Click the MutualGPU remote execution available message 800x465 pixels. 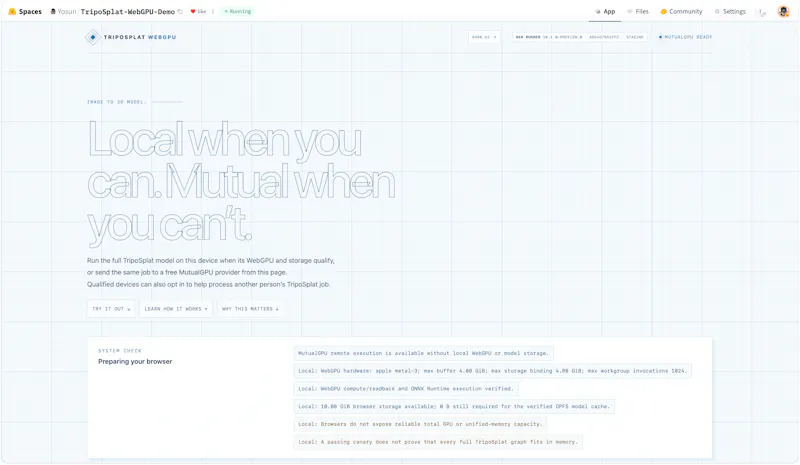click(423, 353)
